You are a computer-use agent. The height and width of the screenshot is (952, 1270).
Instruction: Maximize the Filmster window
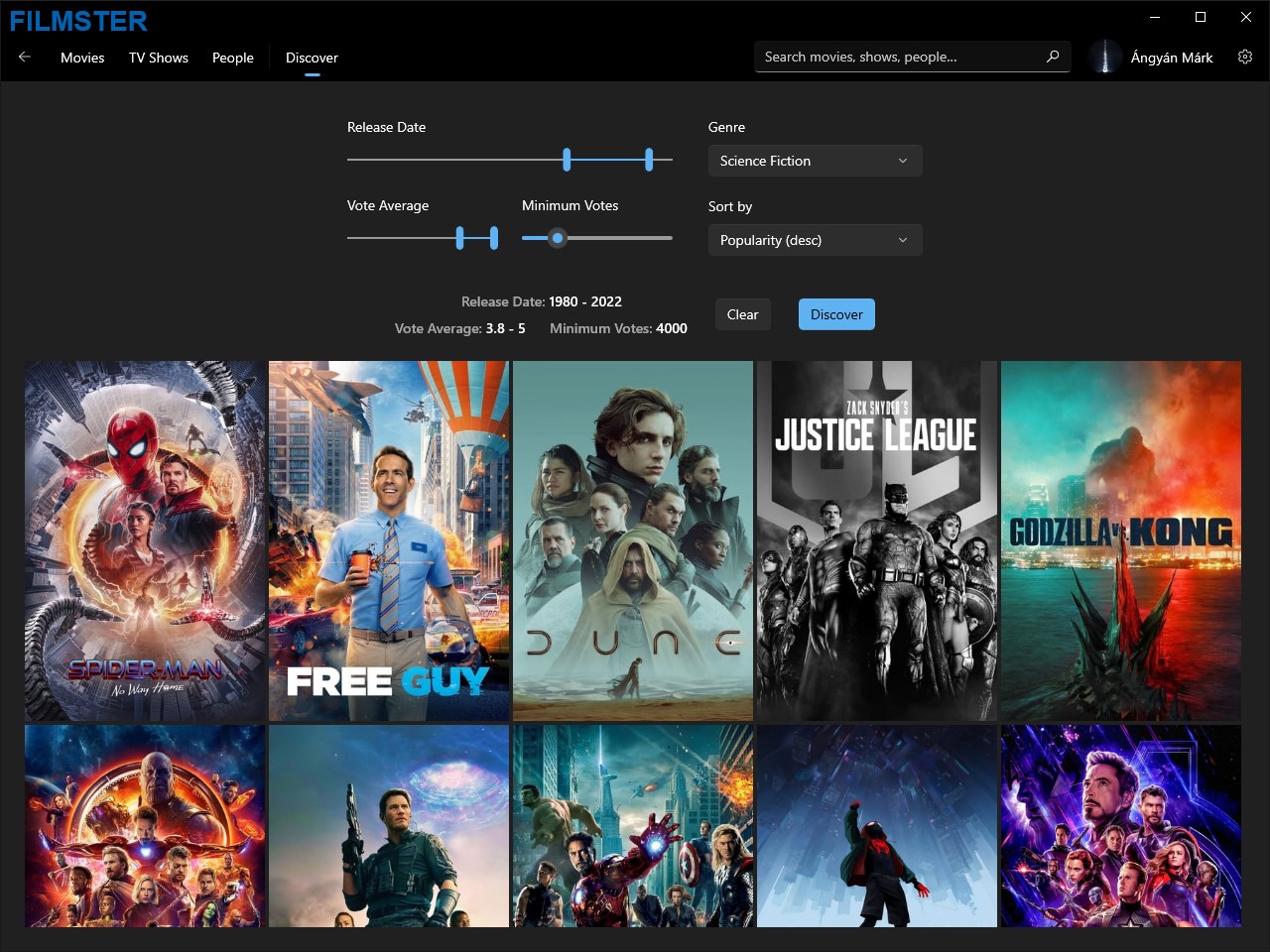[x=1201, y=17]
